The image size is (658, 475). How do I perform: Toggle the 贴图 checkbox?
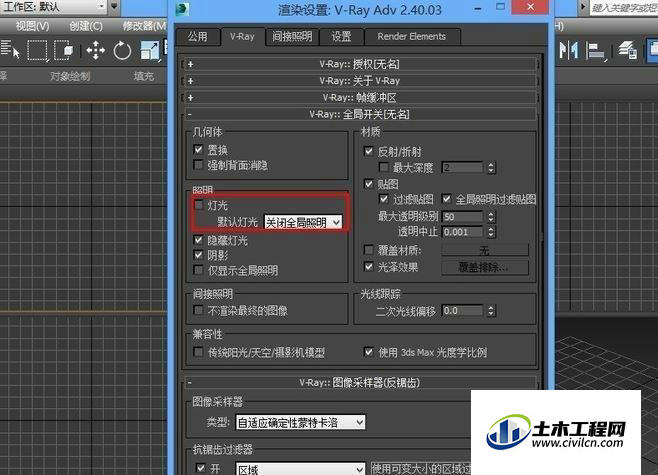pos(368,184)
